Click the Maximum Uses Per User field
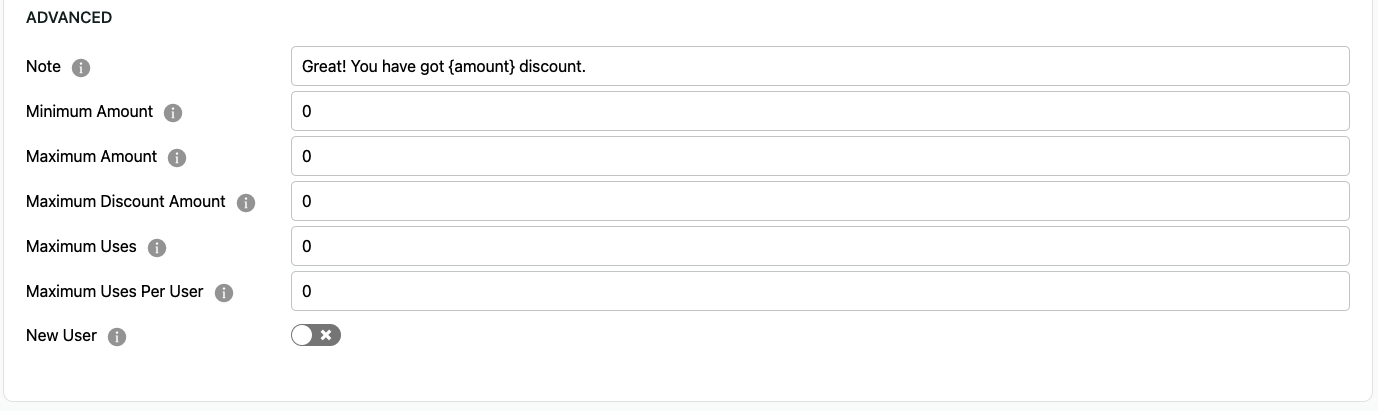This screenshot has width=1378, height=411. click(820, 291)
